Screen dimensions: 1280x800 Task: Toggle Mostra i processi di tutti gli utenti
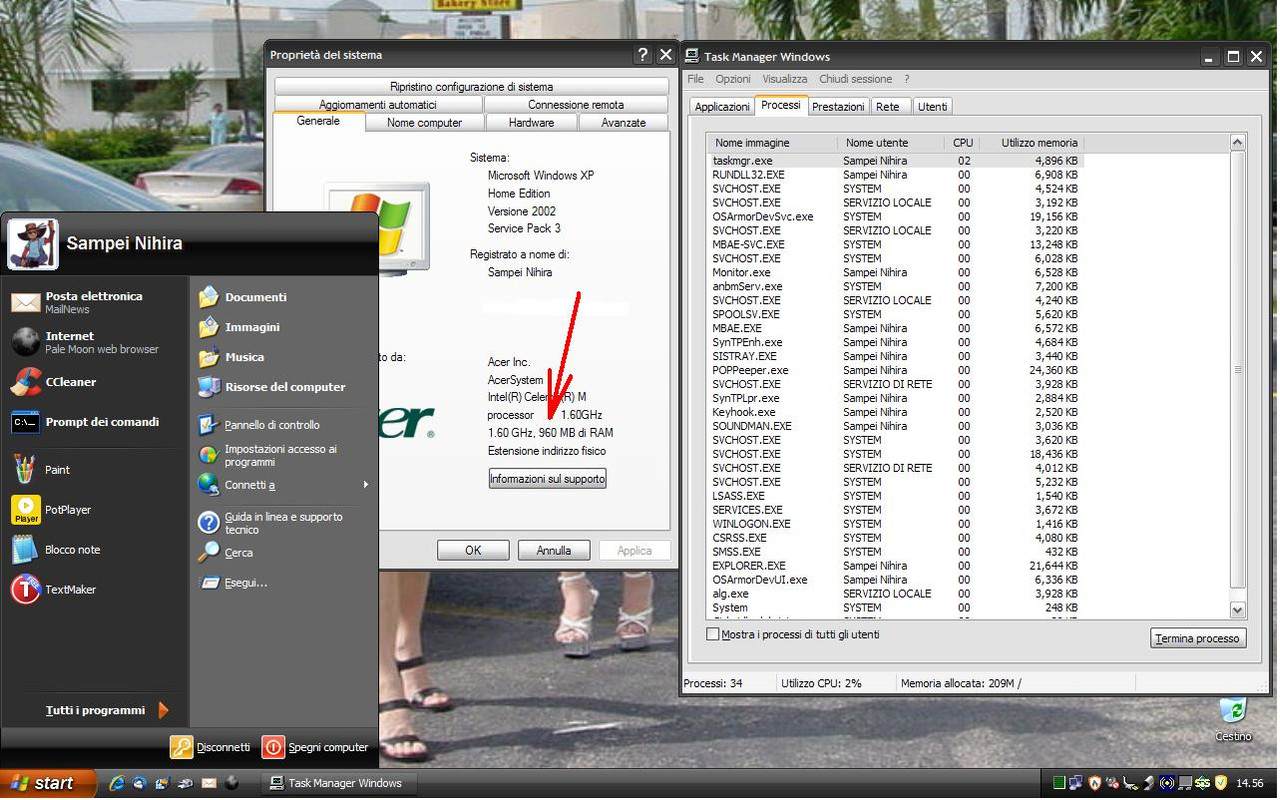point(712,634)
